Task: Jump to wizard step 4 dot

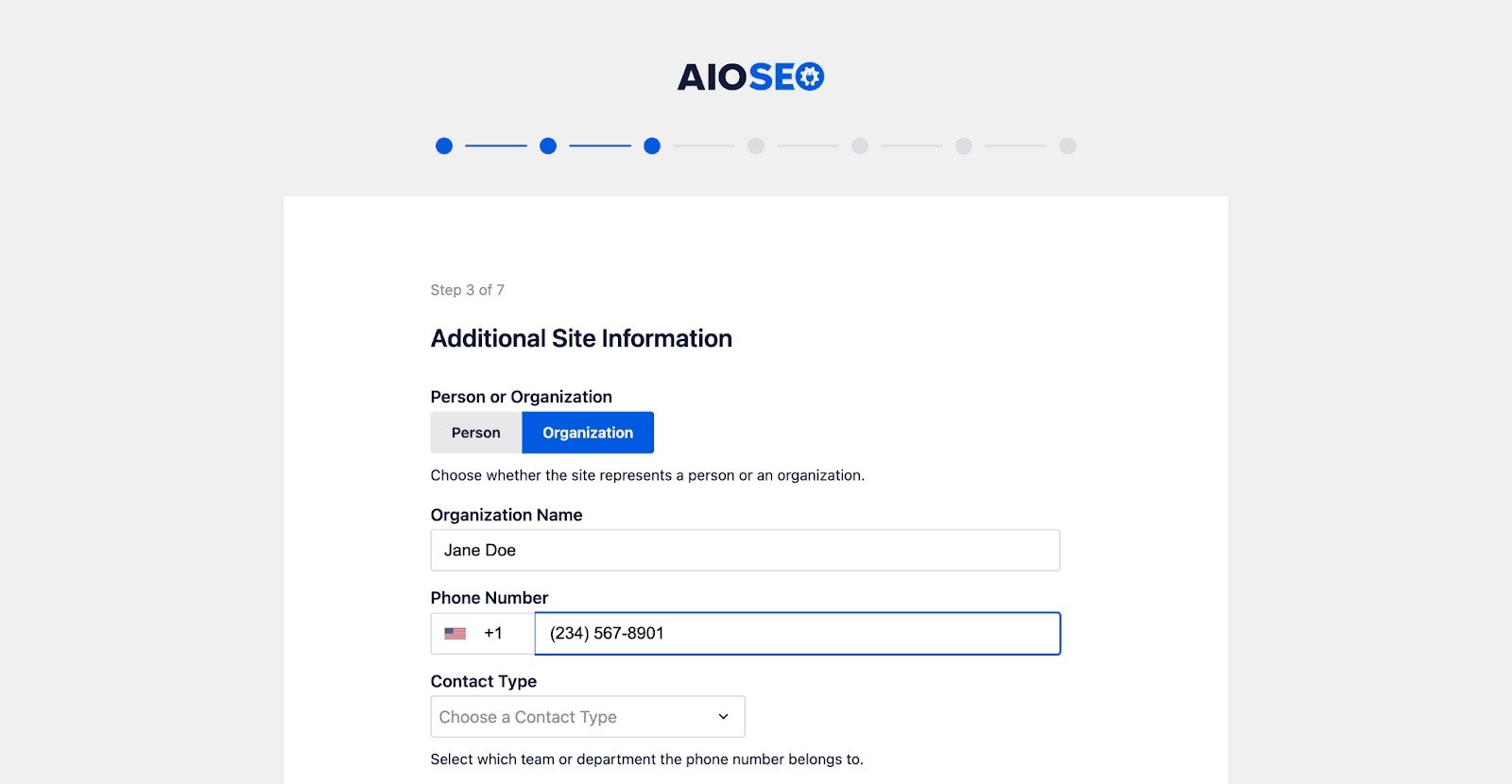Action: tap(756, 146)
